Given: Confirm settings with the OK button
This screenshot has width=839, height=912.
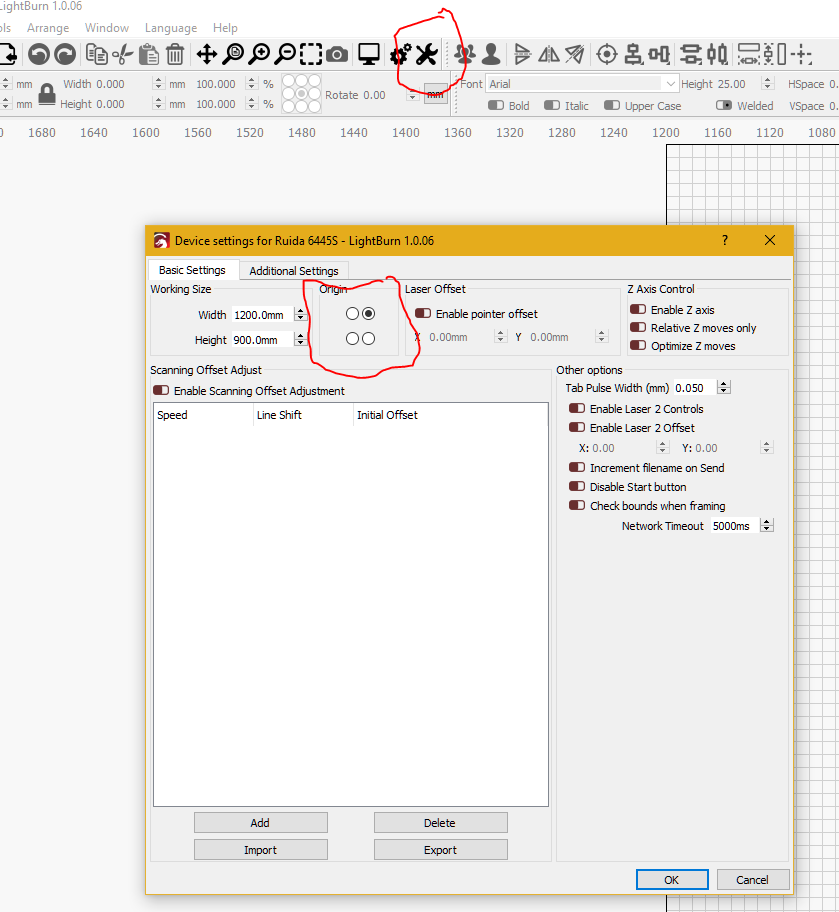Looking at the screenshot, I should click(671, 879).
